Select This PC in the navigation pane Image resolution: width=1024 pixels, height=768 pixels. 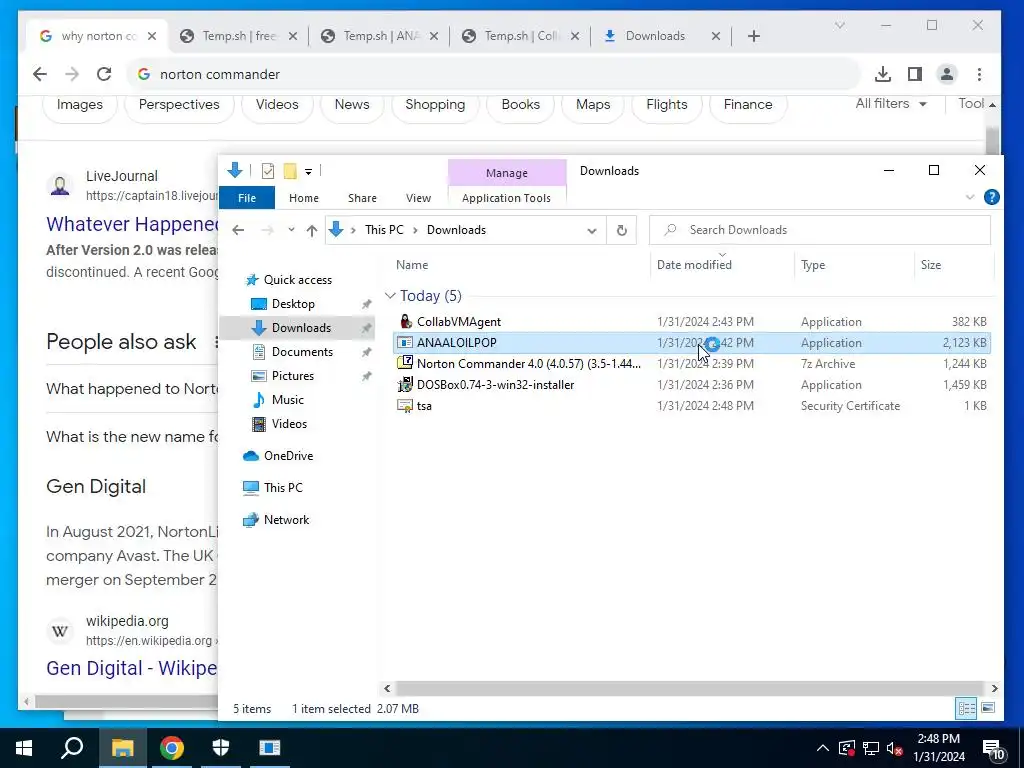[283, 487]
